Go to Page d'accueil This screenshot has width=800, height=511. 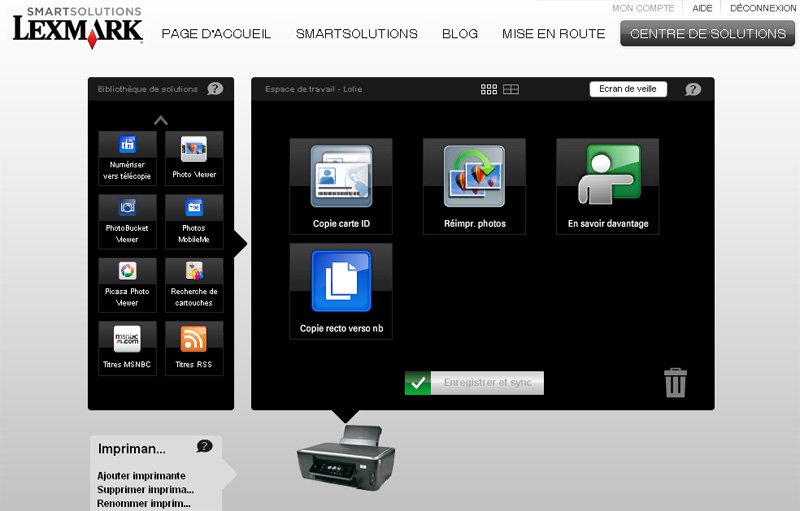click(x=216, y=34)
